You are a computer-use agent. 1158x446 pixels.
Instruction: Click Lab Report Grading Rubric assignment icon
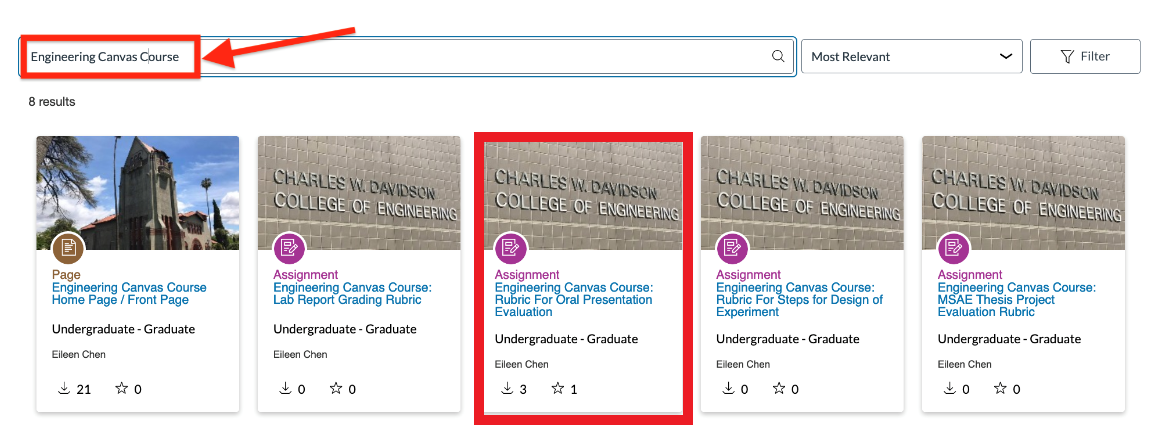290,248
